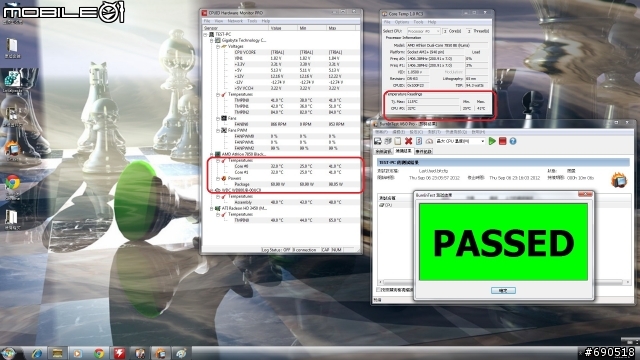Open Windows Explorer from the taskbar
The height and width of the screenshot is (360, 640).
57,353
